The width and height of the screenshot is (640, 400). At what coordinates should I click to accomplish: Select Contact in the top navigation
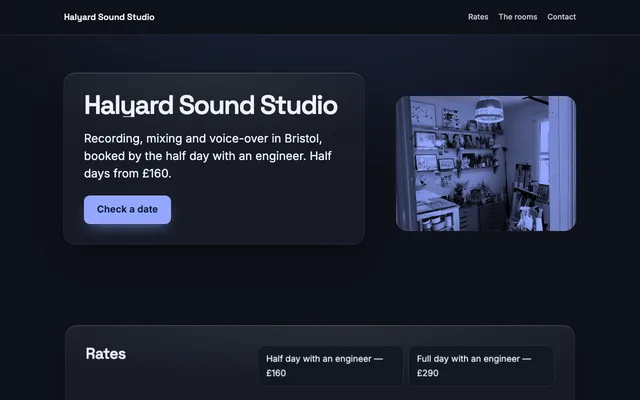click(x=561, y=17)
